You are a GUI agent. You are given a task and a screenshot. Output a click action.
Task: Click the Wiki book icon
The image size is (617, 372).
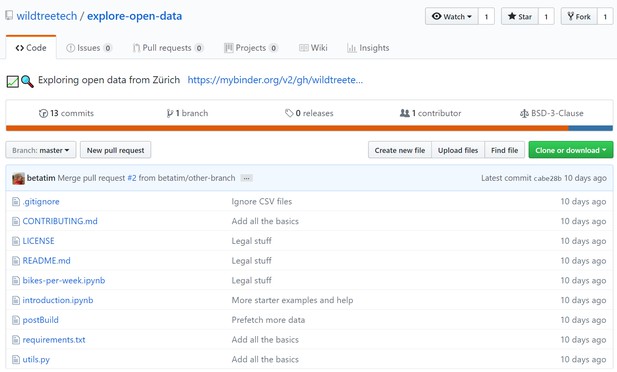(x=304, y=48)
